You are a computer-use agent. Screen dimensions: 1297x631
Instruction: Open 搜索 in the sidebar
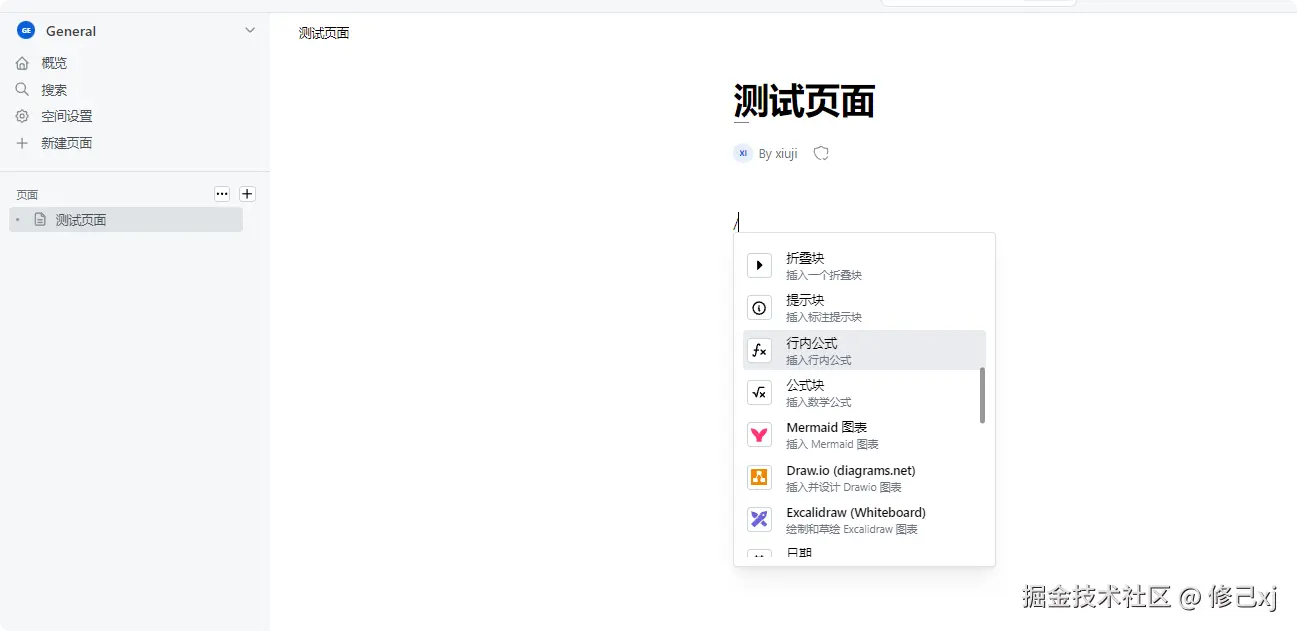[54, 90]
